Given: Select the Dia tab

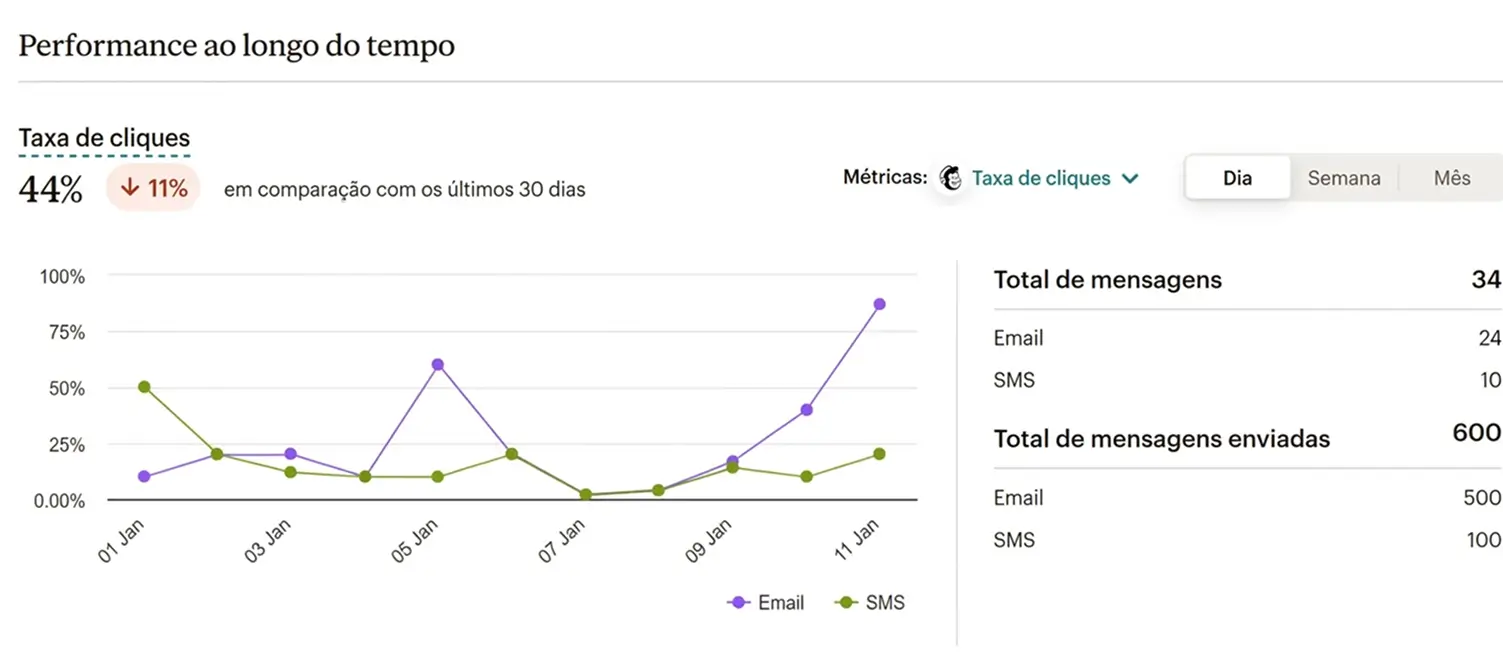Looking at the screenshot, I should coord(1237,177).
